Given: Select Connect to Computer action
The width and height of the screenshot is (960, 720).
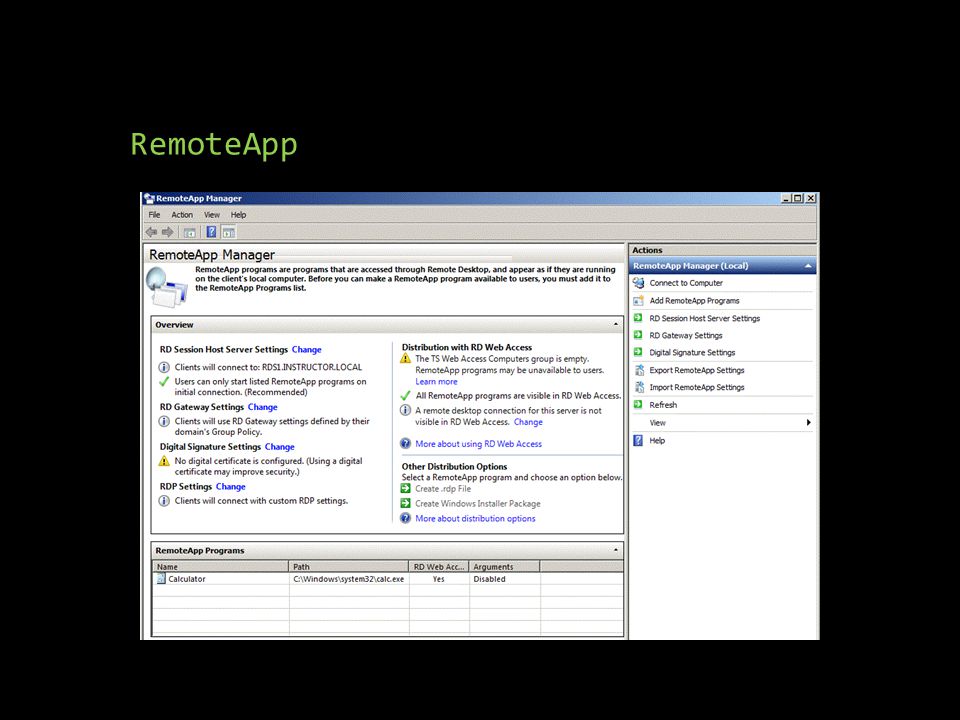Looking at the screenshot, I should click(686, 283).
